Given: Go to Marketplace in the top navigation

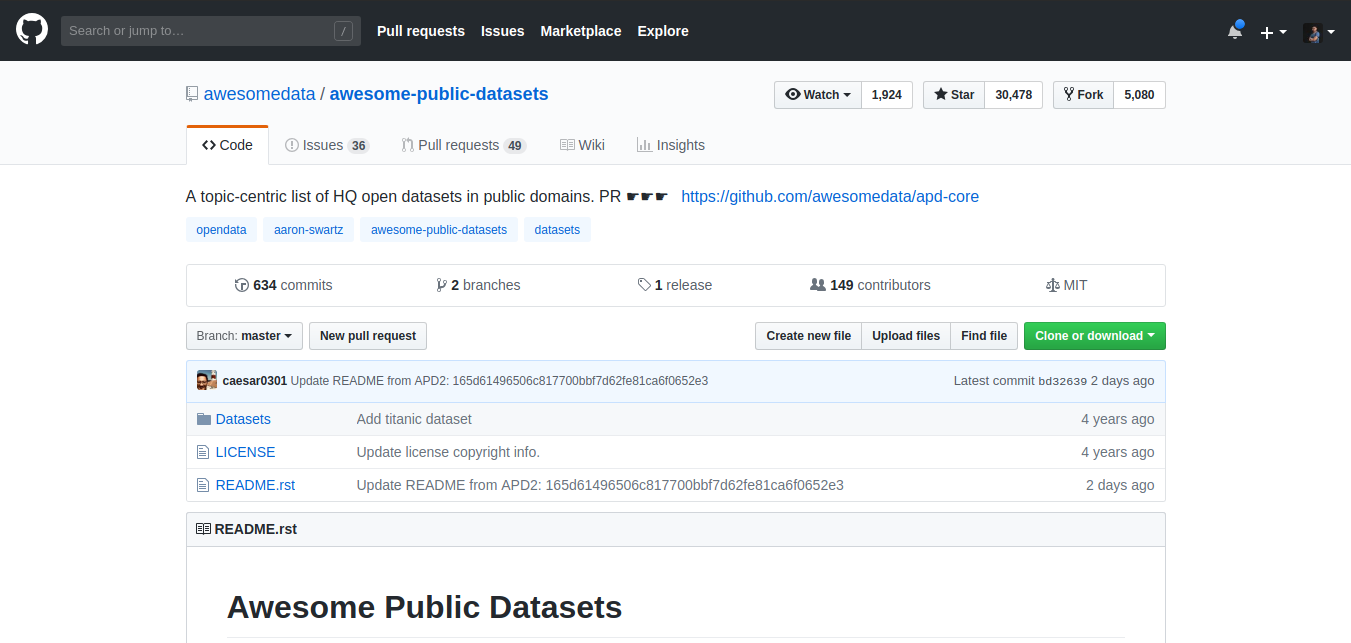Looking at the screenshot, I should [581, 31].
